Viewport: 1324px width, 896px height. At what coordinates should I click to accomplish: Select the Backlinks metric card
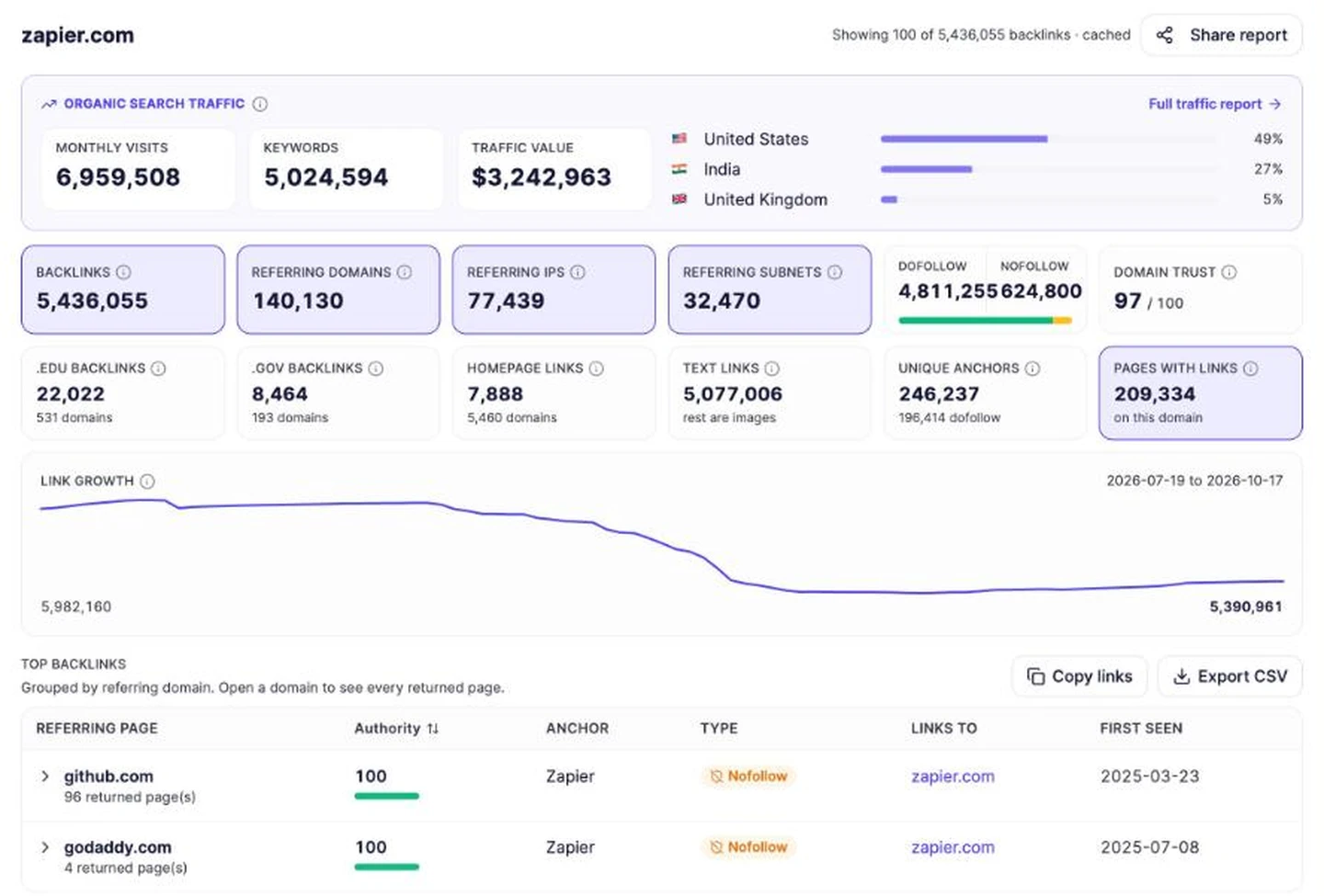pyautogui.click(x=123, y=289)
